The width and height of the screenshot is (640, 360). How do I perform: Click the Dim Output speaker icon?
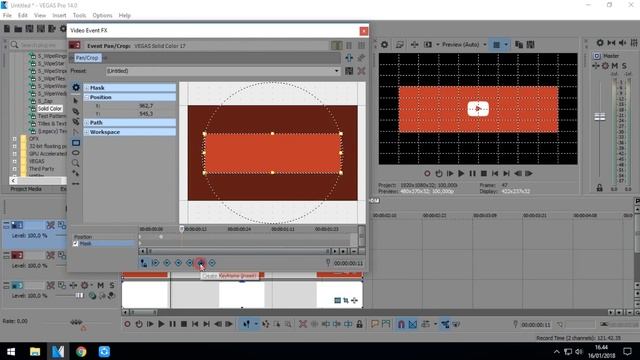(622, 42)
